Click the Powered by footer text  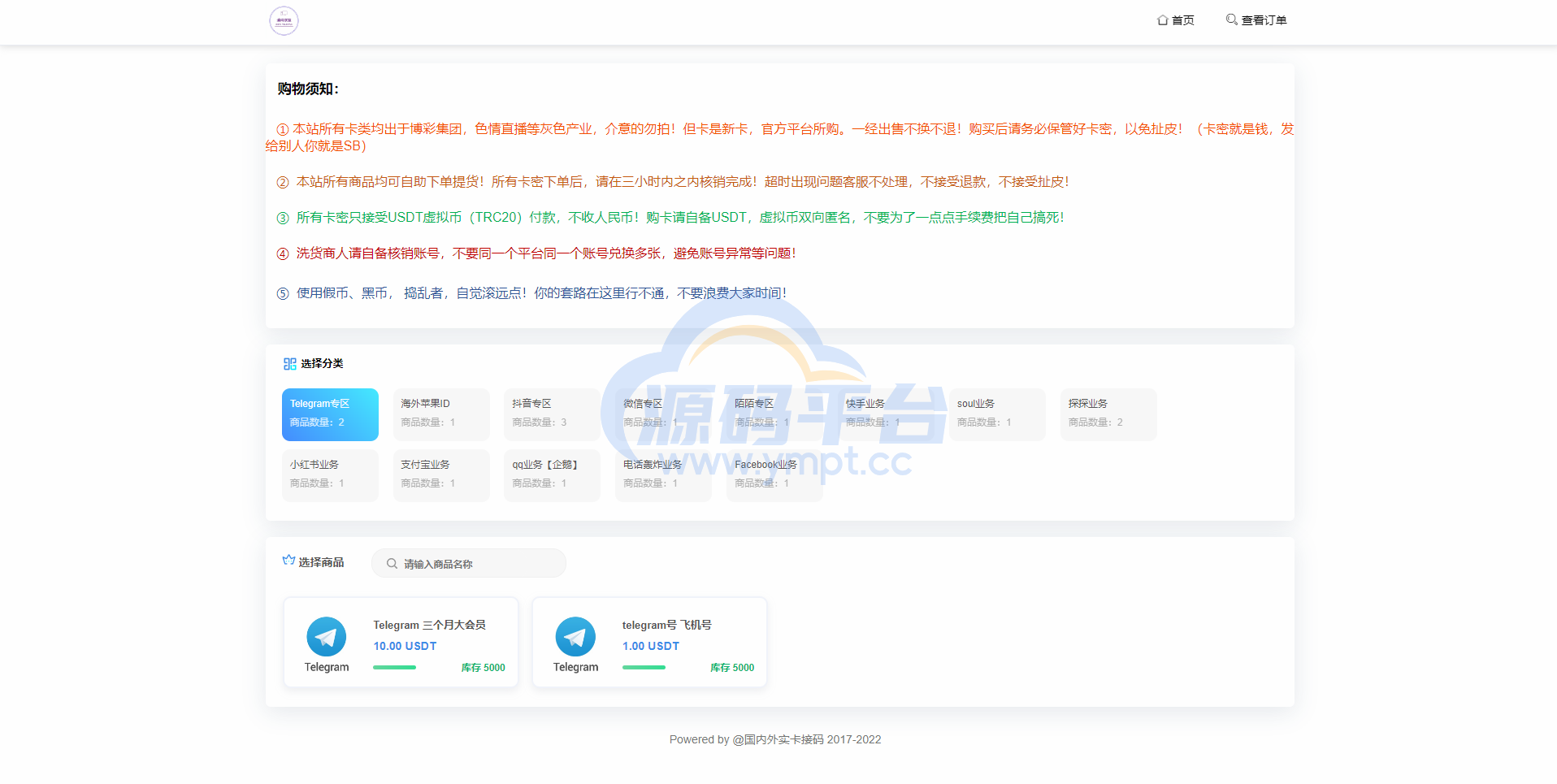[x=775, y=739]
